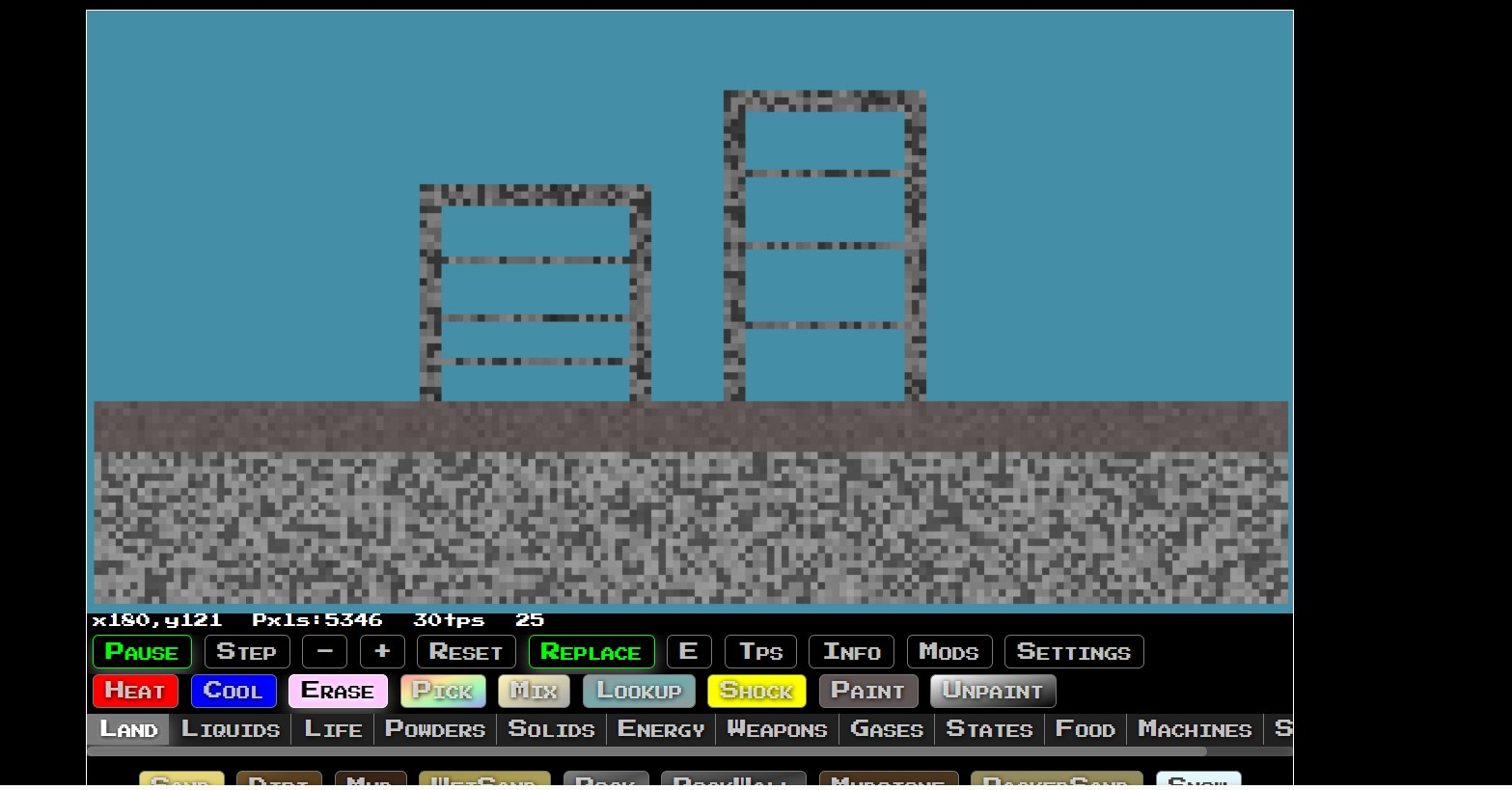
Task: Pick the Dirt element button
Action: [279, 780]
